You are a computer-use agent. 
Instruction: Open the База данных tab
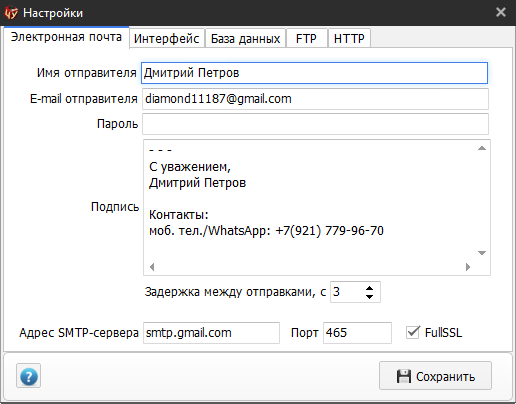pos(245,39)
